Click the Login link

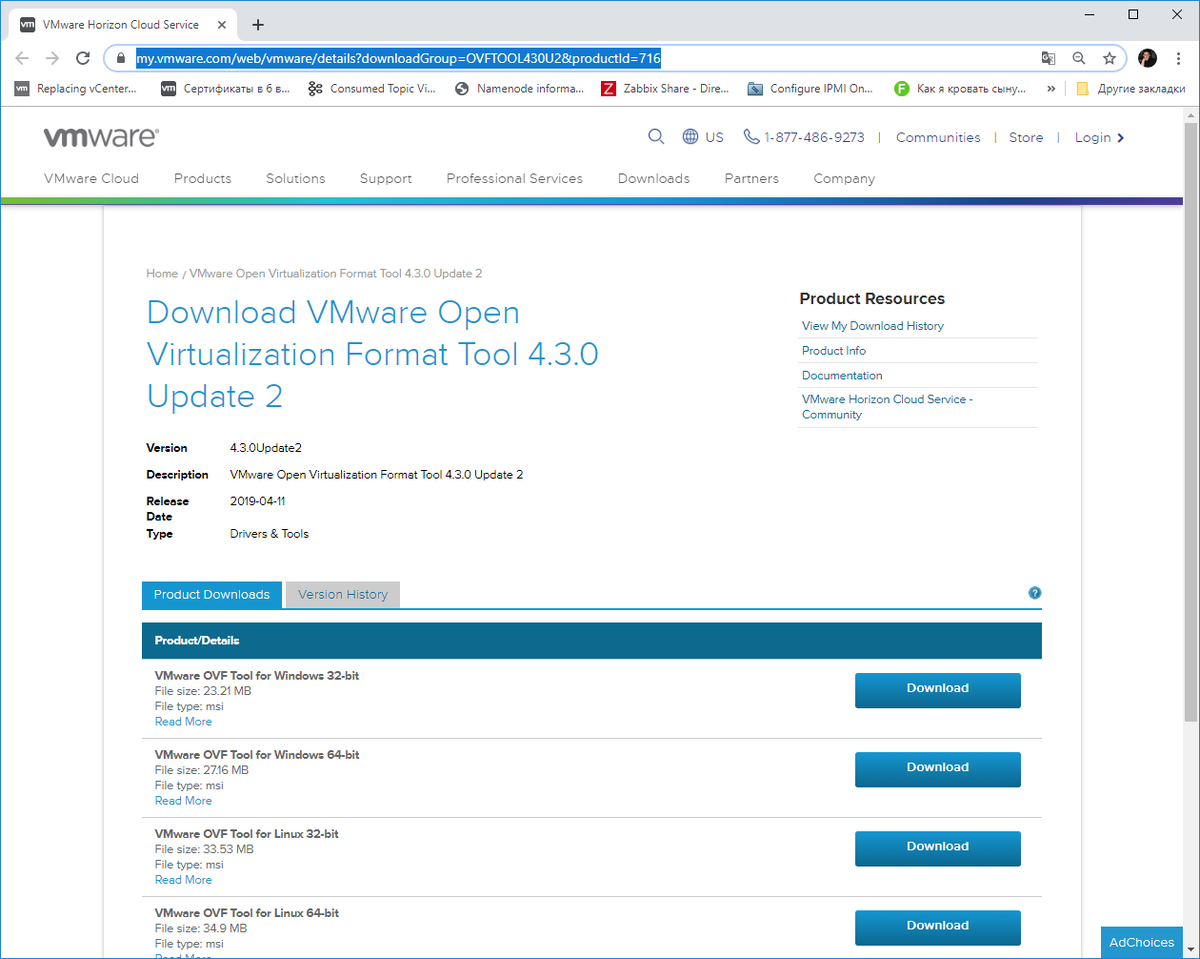coord(1099,137)
